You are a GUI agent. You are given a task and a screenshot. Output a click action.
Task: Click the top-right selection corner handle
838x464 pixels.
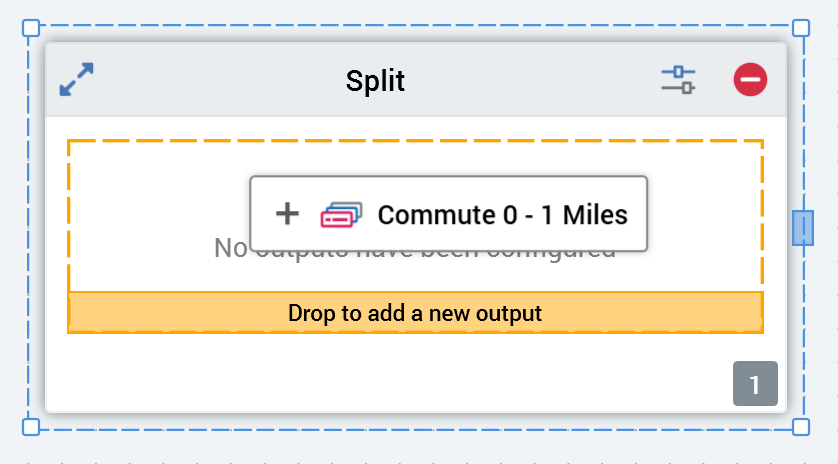tap(801, 28)
